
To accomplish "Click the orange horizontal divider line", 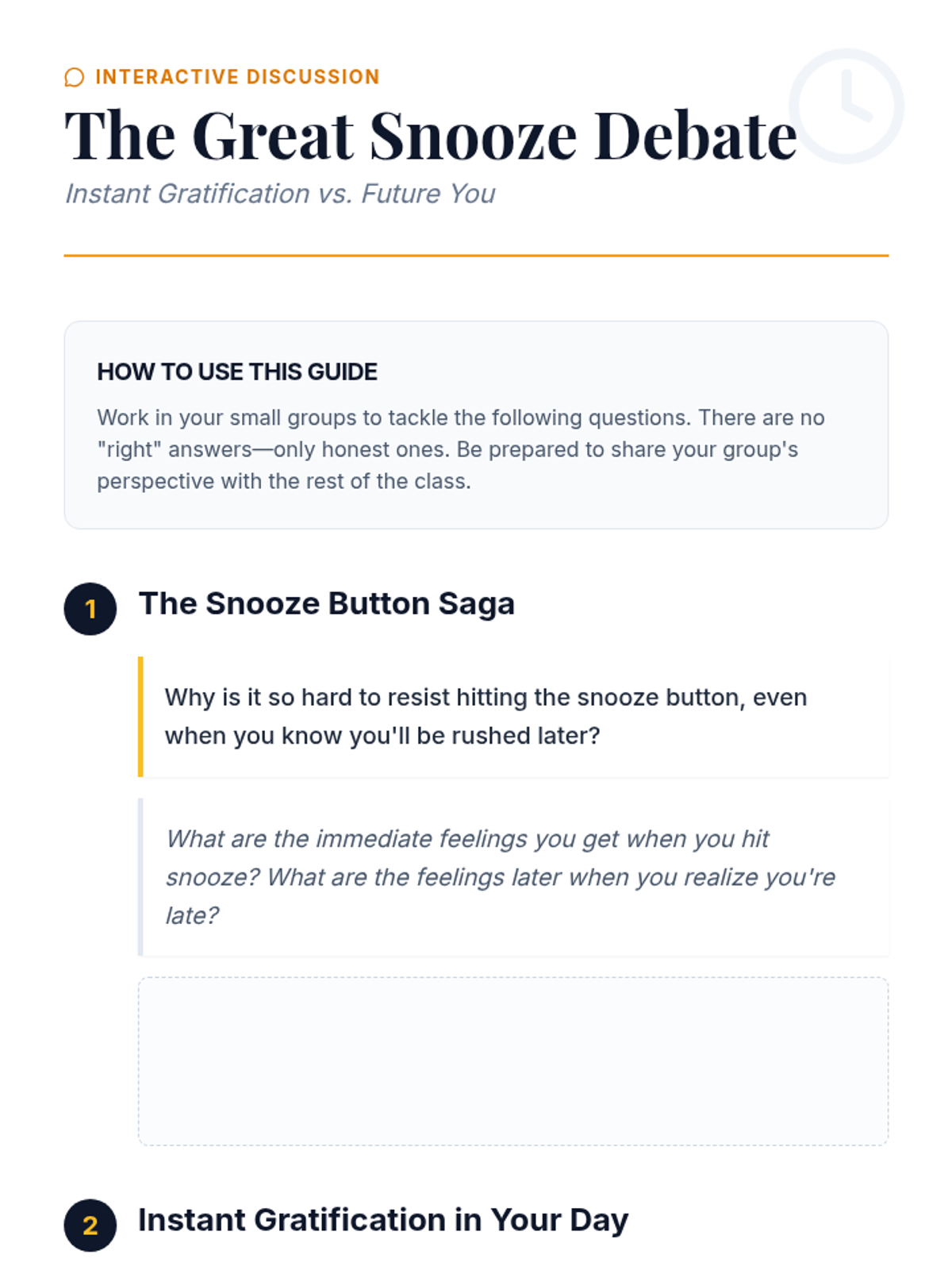I will click(x=476, y=256).
